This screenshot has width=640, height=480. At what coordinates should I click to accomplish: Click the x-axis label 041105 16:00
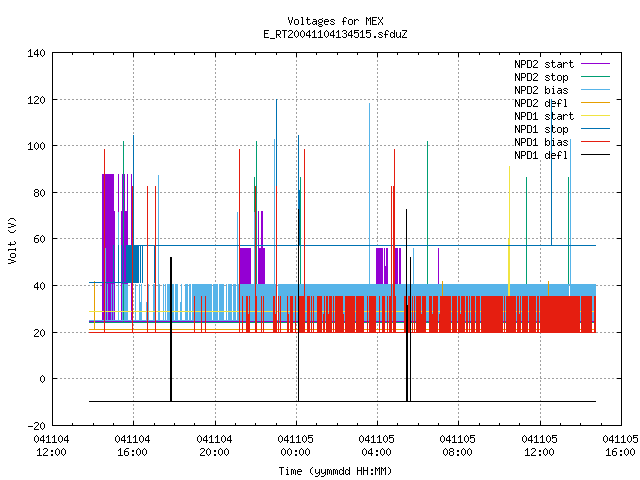point(620,446)
